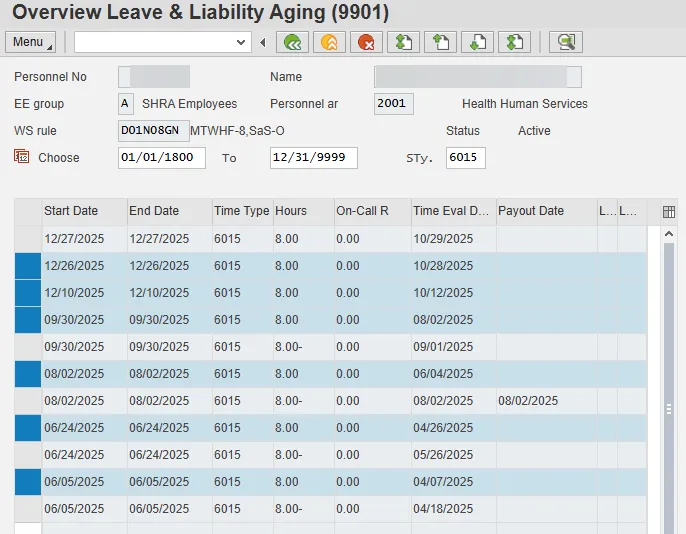Expand the Menu button
686x534 pixels.
click(30, 42)
